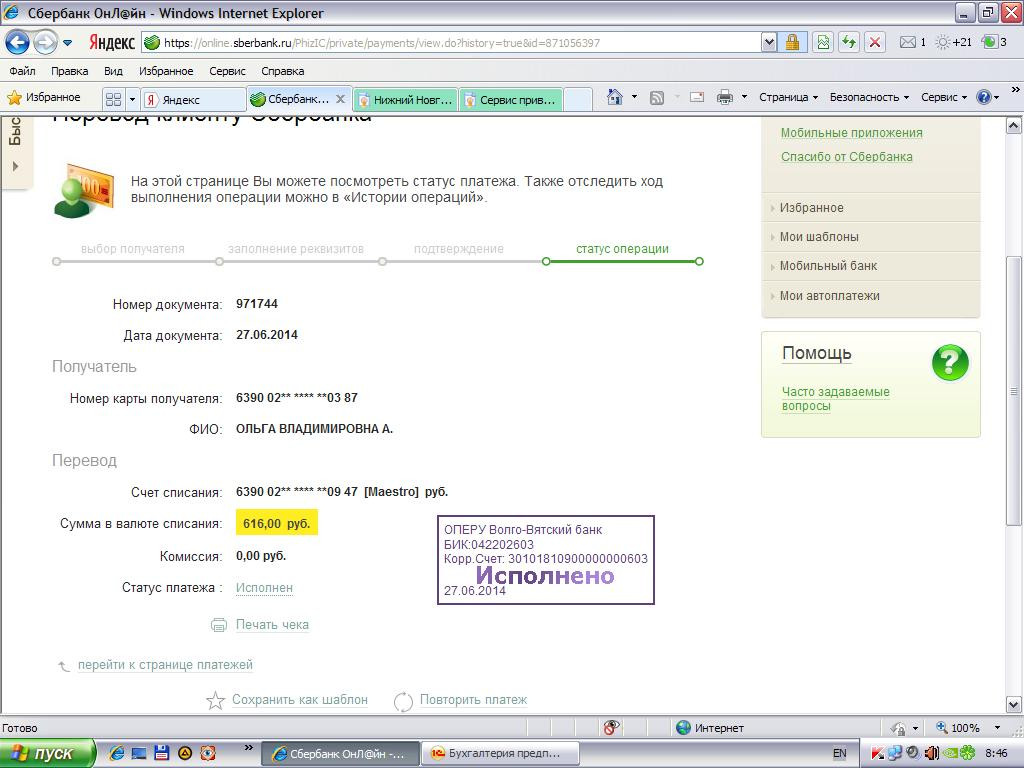Click the pop-up blocker icon in status bar
Image resolution: width=1024 pixels, height=768 pixels.
coord(611,728)
